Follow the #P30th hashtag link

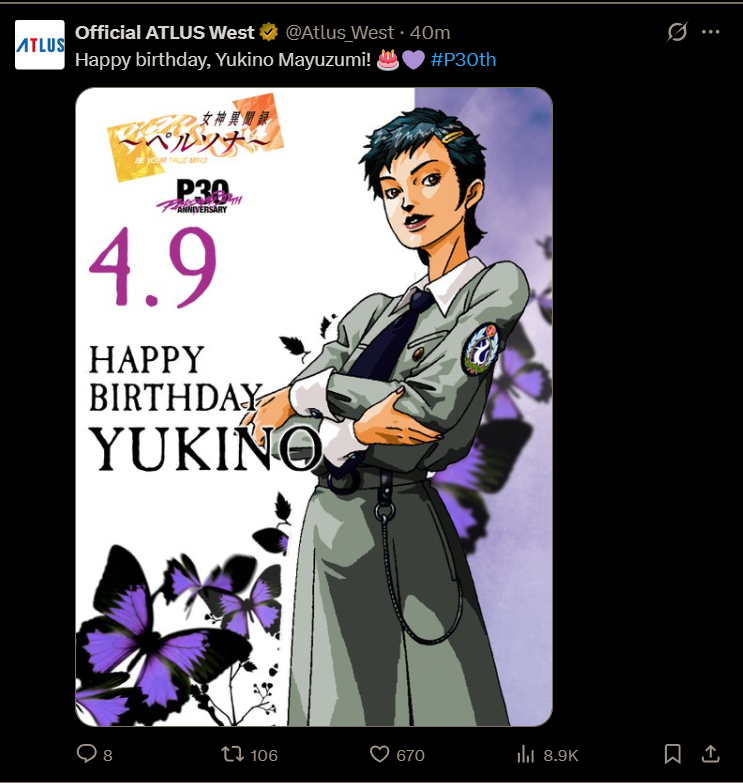point(463,59)
